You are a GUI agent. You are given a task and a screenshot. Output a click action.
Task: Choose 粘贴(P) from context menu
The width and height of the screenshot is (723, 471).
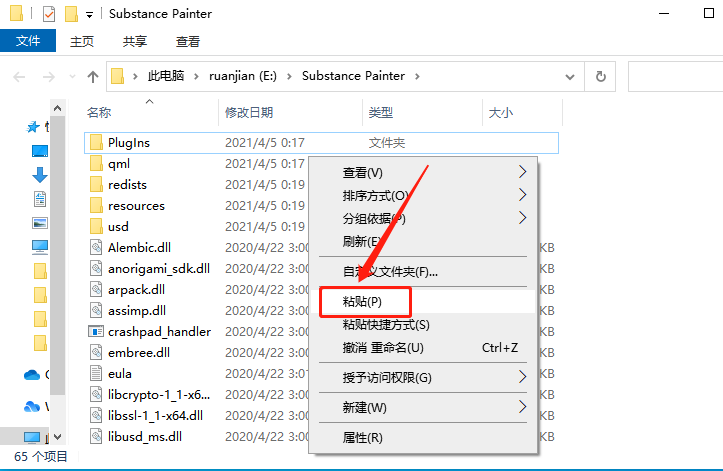click(x=423, y=302)
